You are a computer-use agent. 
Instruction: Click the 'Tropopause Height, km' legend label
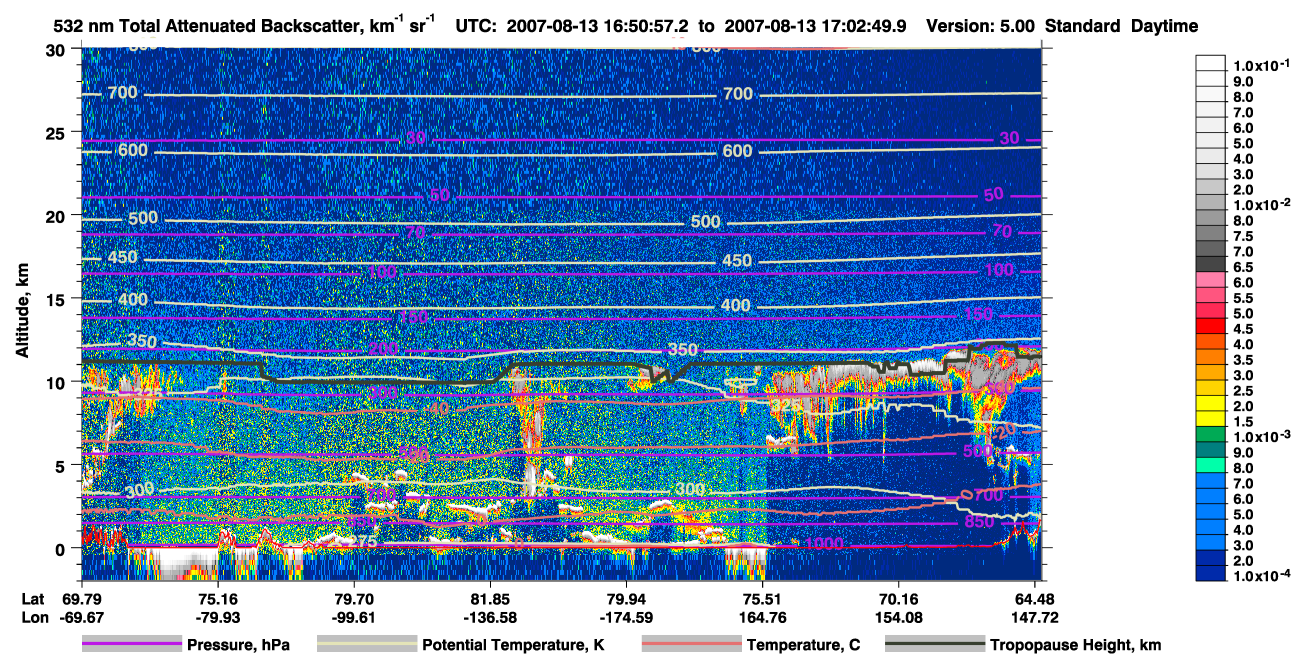point(1075,646)
